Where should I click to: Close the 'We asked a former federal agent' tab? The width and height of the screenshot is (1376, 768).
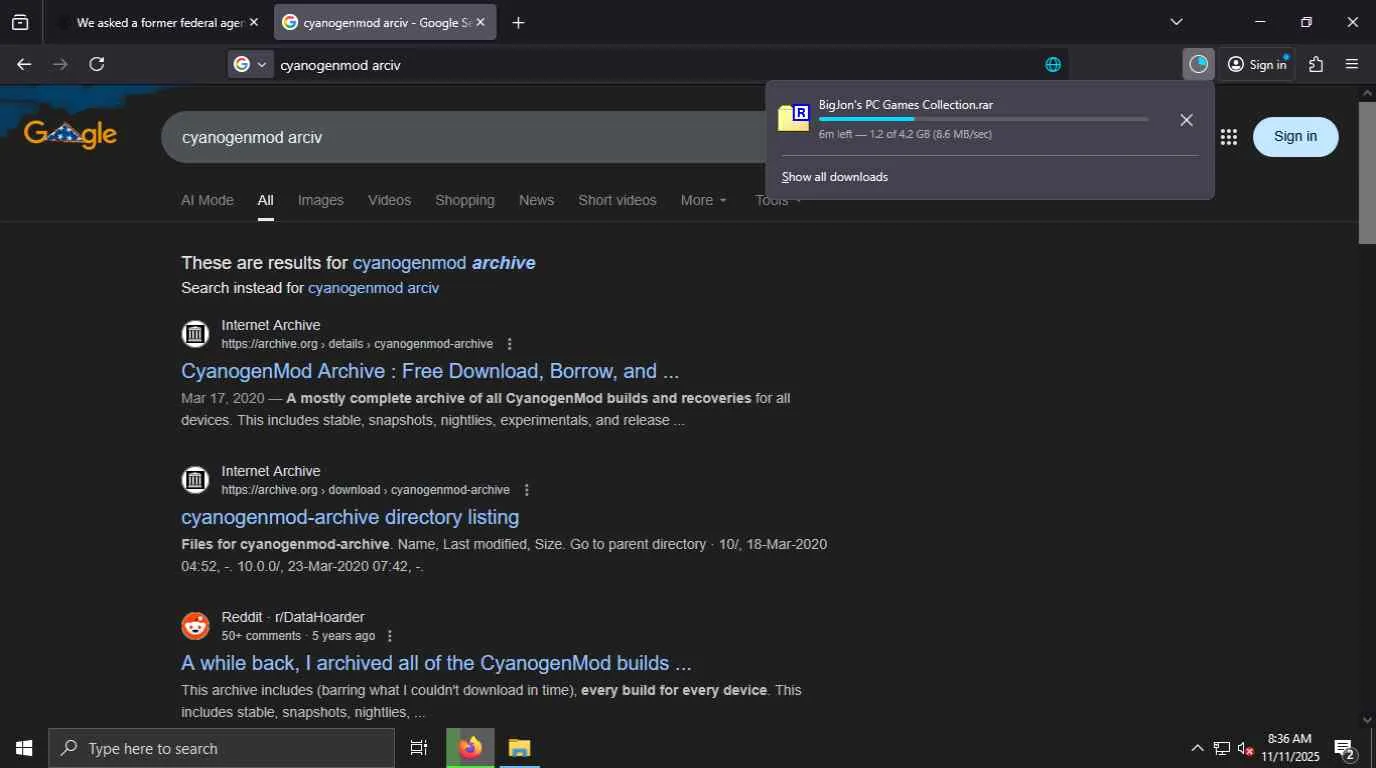tap(253, 22)
